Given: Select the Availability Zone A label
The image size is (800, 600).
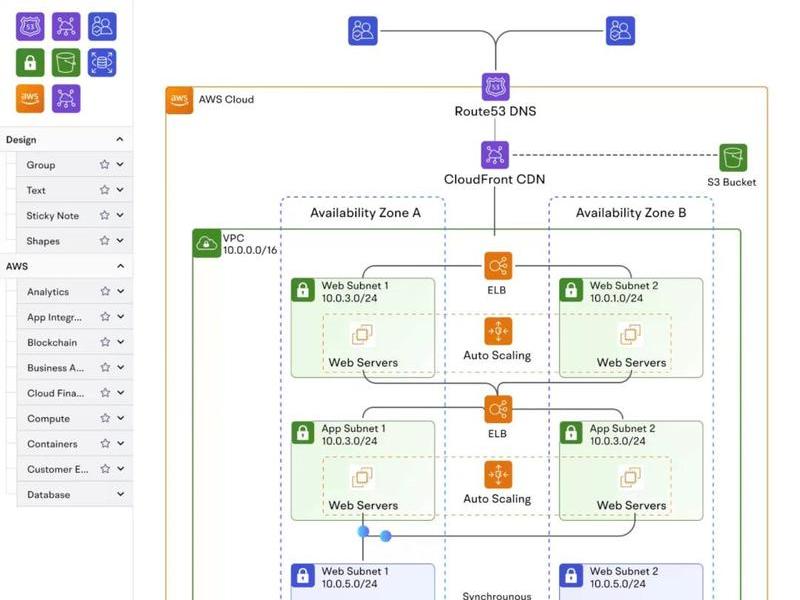Looking at the screenshot, I should [x=365, y=213].
